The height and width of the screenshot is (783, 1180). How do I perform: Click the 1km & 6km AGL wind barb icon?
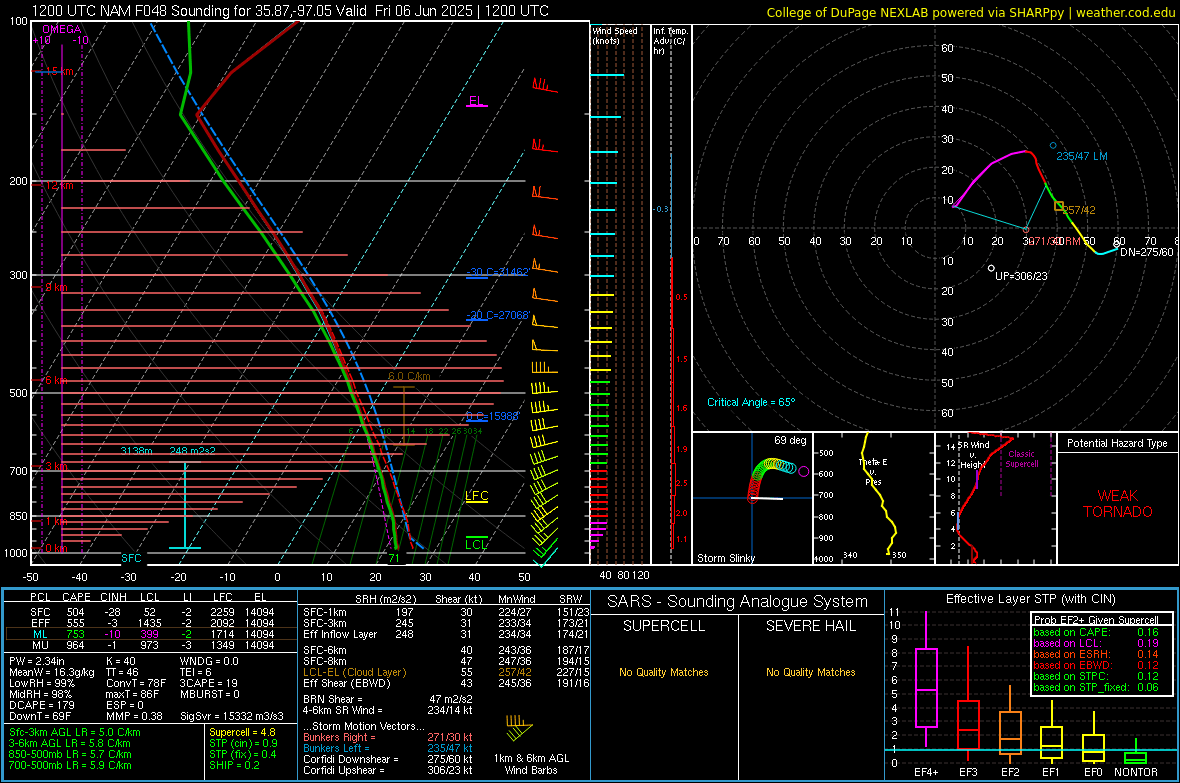click(x=519, y=729)
